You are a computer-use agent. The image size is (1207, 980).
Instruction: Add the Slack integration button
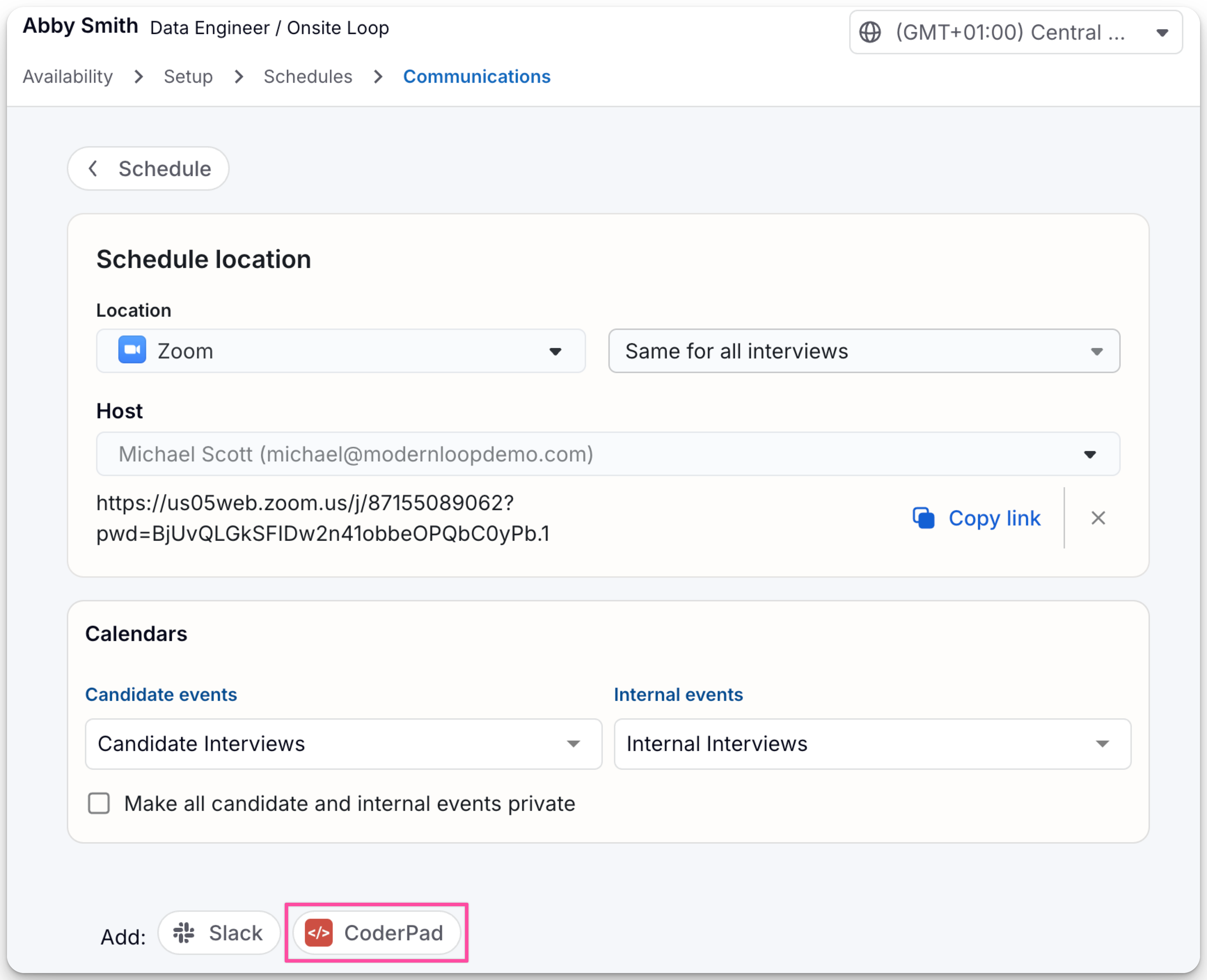[x=219, y=933]
